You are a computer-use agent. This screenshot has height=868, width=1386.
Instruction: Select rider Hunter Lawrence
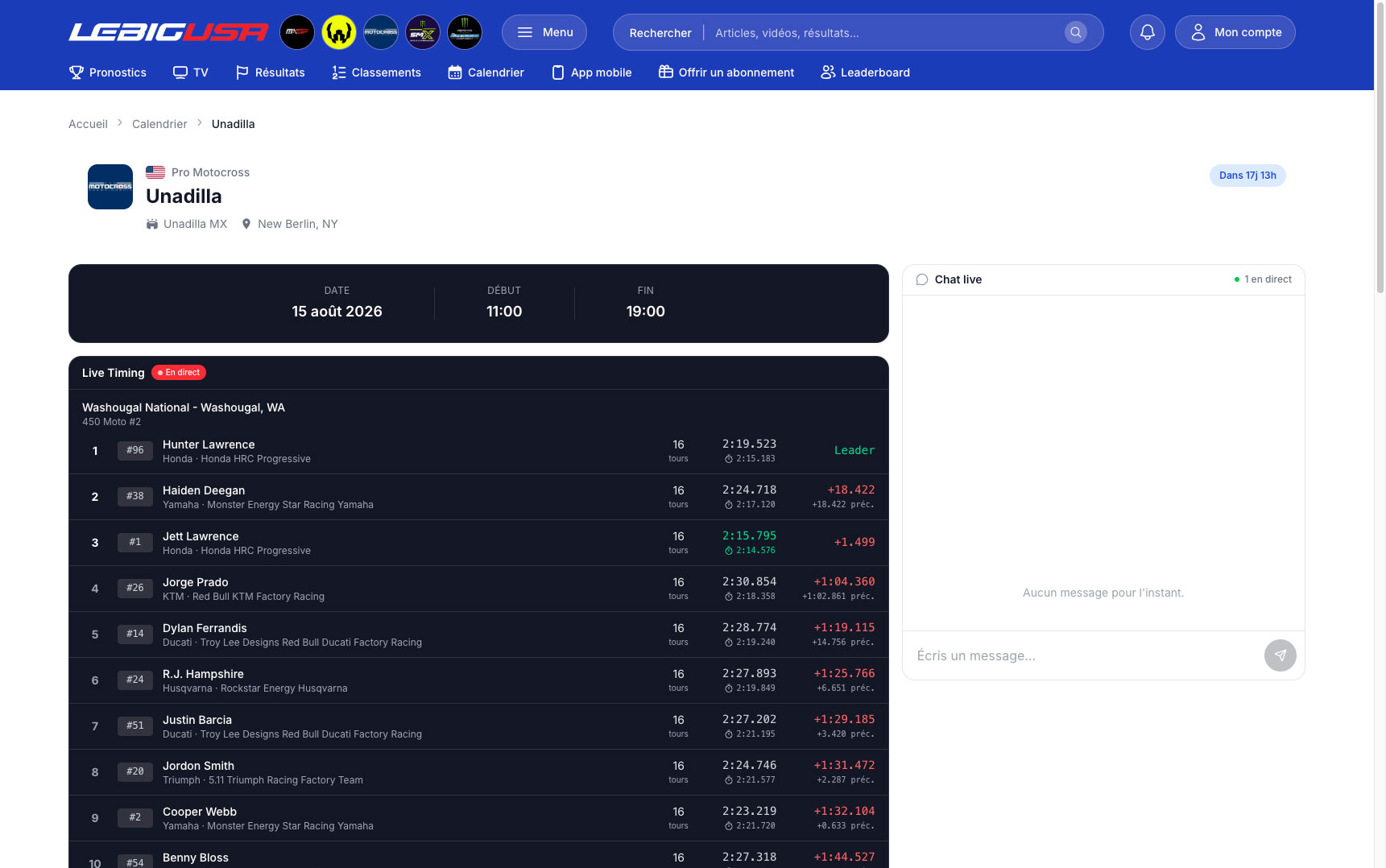tap(209, 444)
